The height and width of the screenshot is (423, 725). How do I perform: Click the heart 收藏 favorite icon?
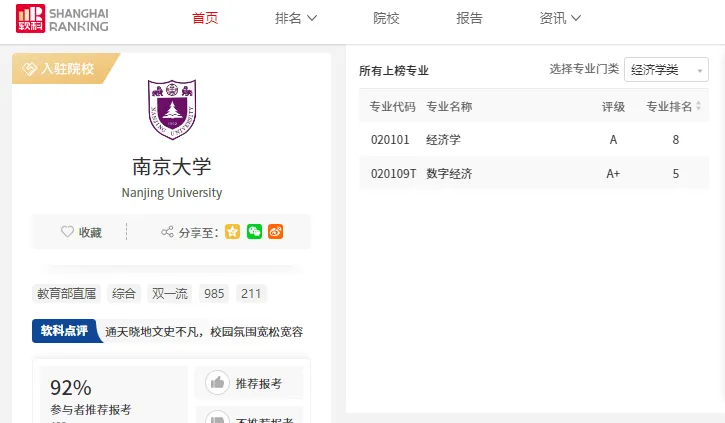pos(67,232)
